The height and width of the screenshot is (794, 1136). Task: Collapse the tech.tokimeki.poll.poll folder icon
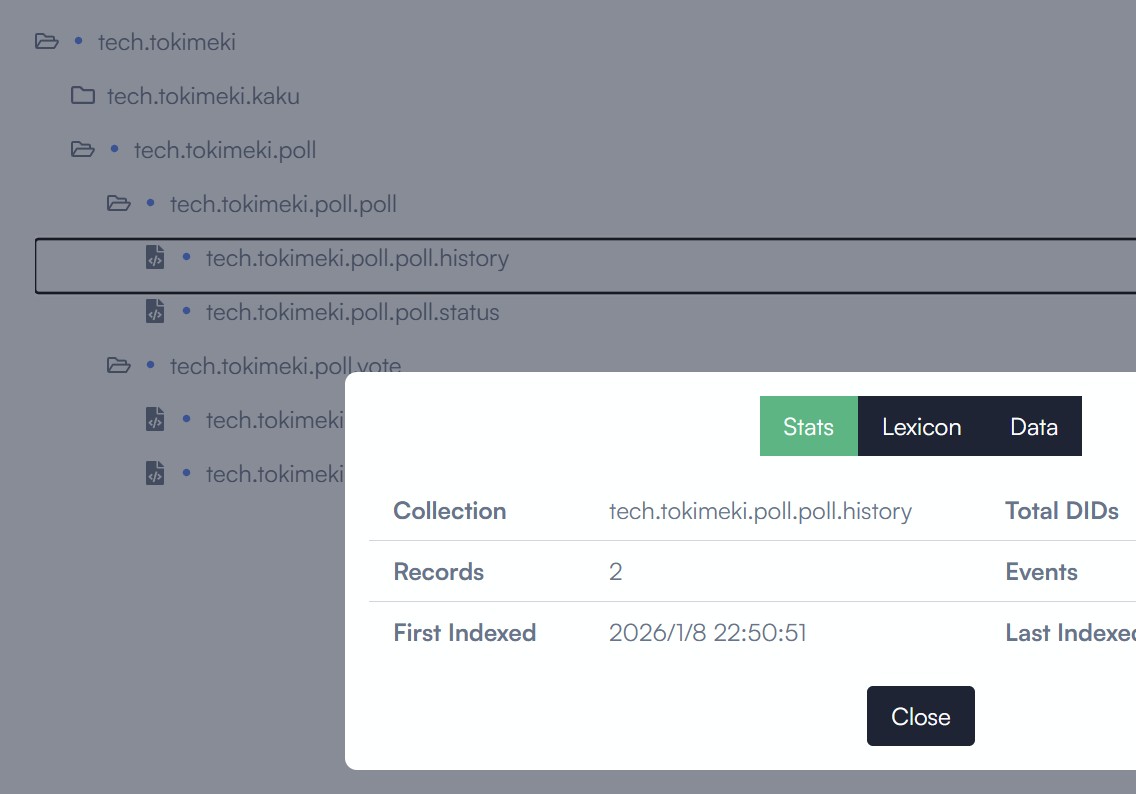(118, 204)
